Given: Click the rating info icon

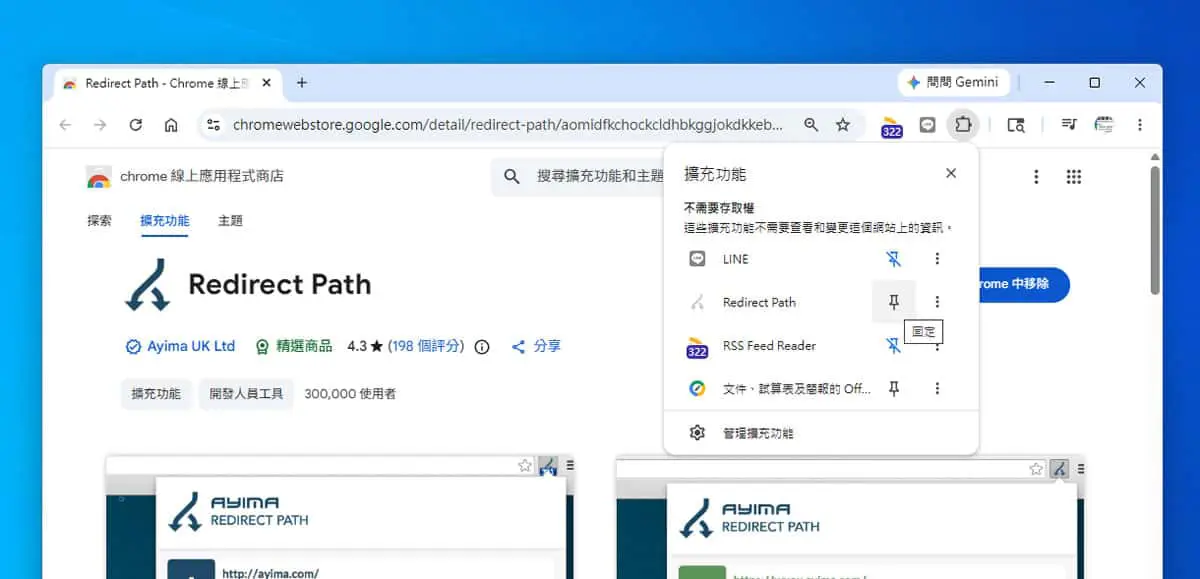Looking at the screenshot, I should pos(482,347).
